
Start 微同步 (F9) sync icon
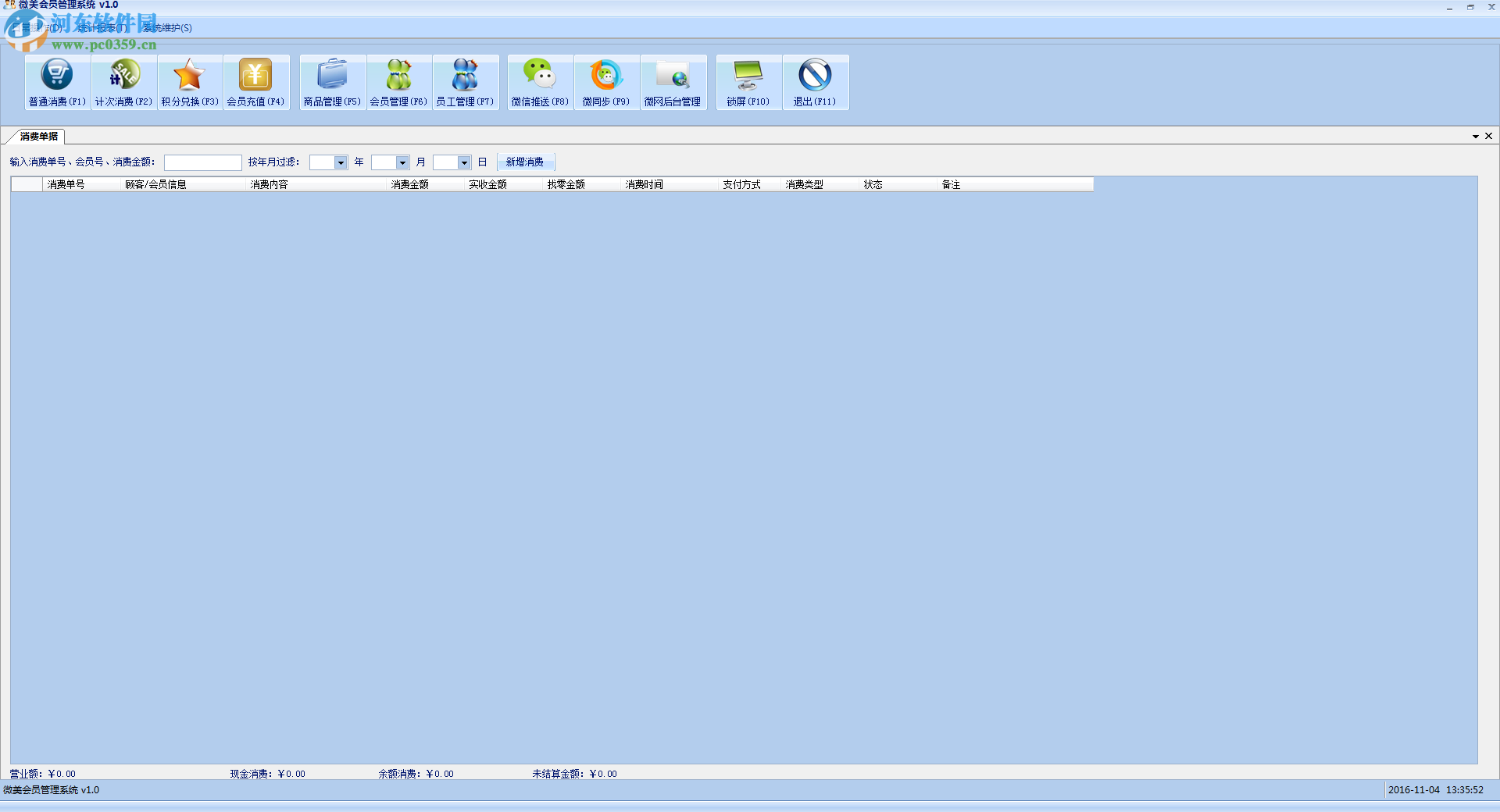pos(606,82)
